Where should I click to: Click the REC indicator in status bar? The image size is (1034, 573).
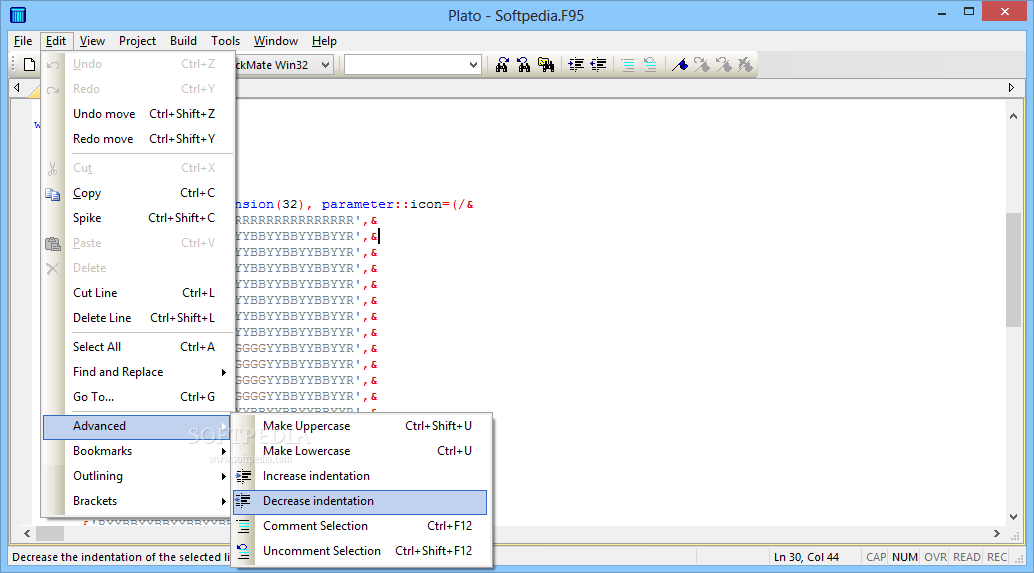point(996,557)
